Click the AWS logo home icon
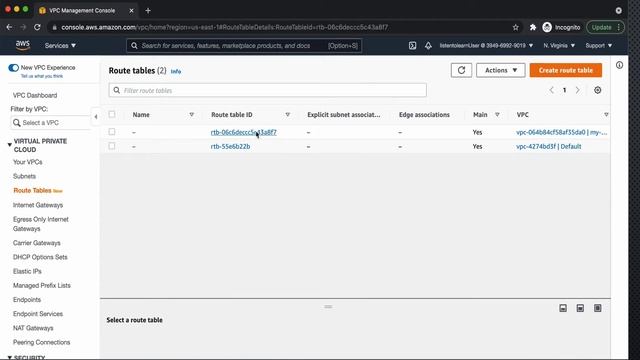 click(x=23, y=45)
